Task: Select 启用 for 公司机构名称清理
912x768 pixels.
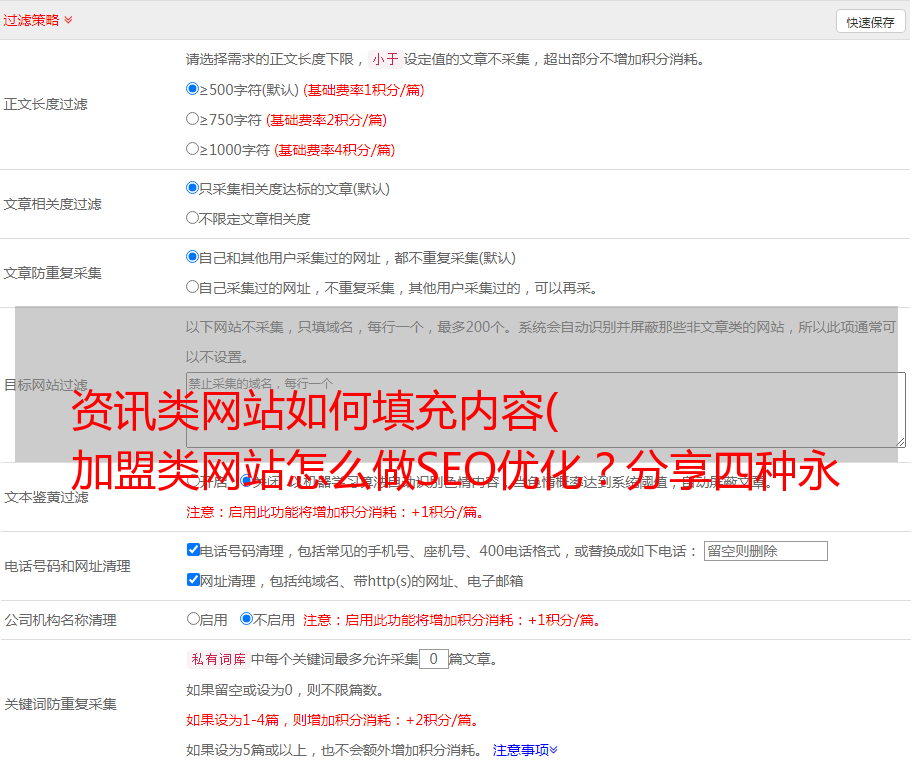Action: [x=193, y=618]
